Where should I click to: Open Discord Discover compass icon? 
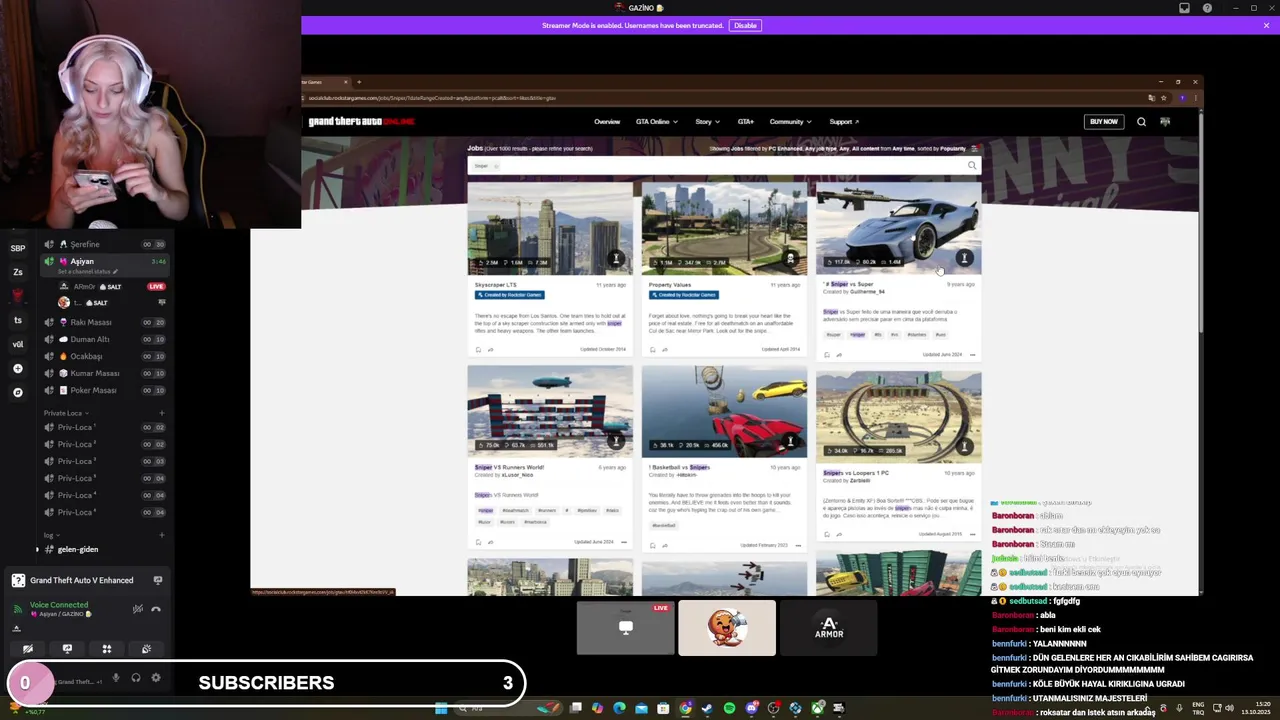point(17,392)
